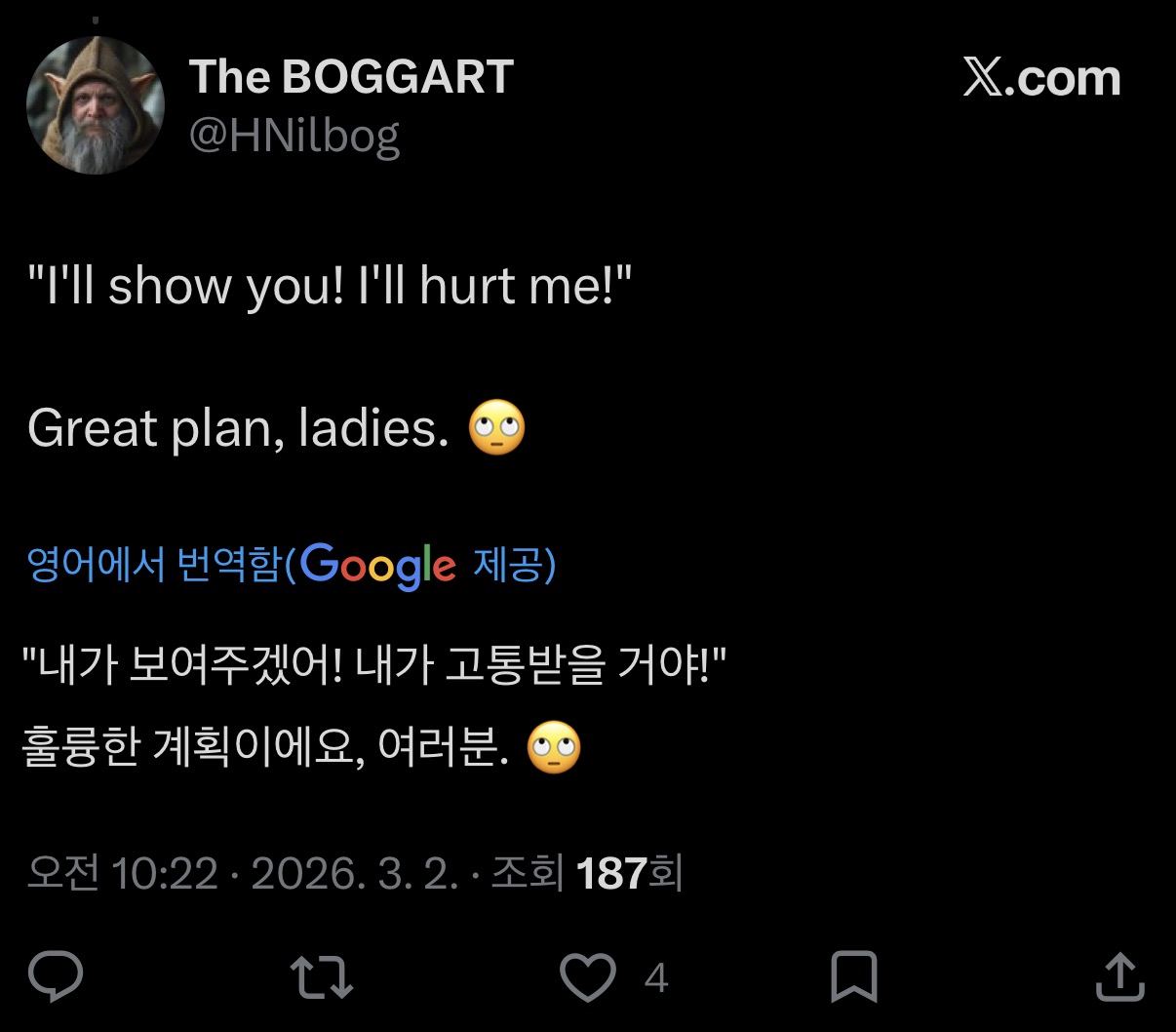Click the @HNilbog handle
The width and height of the screenshot is (1176, 1032).
(x=294, y=137)
